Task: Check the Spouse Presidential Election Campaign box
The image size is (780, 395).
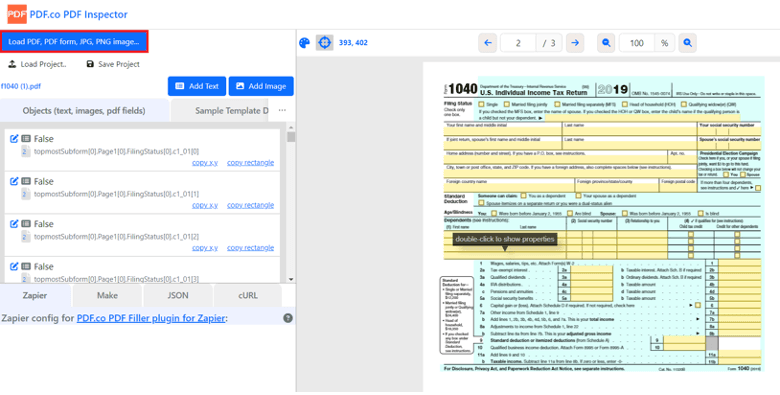Action: 743,175
